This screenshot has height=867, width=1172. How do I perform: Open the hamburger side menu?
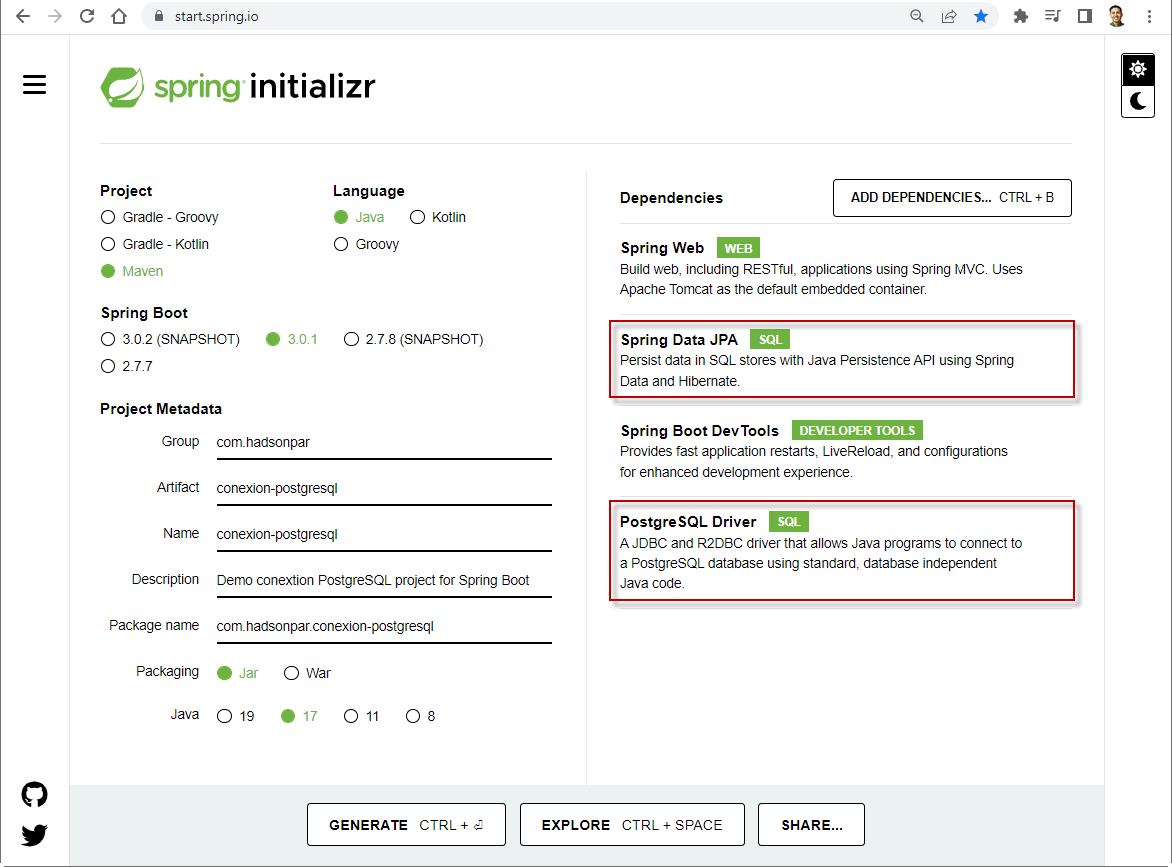pyautogui.click(x=34, y=84)
